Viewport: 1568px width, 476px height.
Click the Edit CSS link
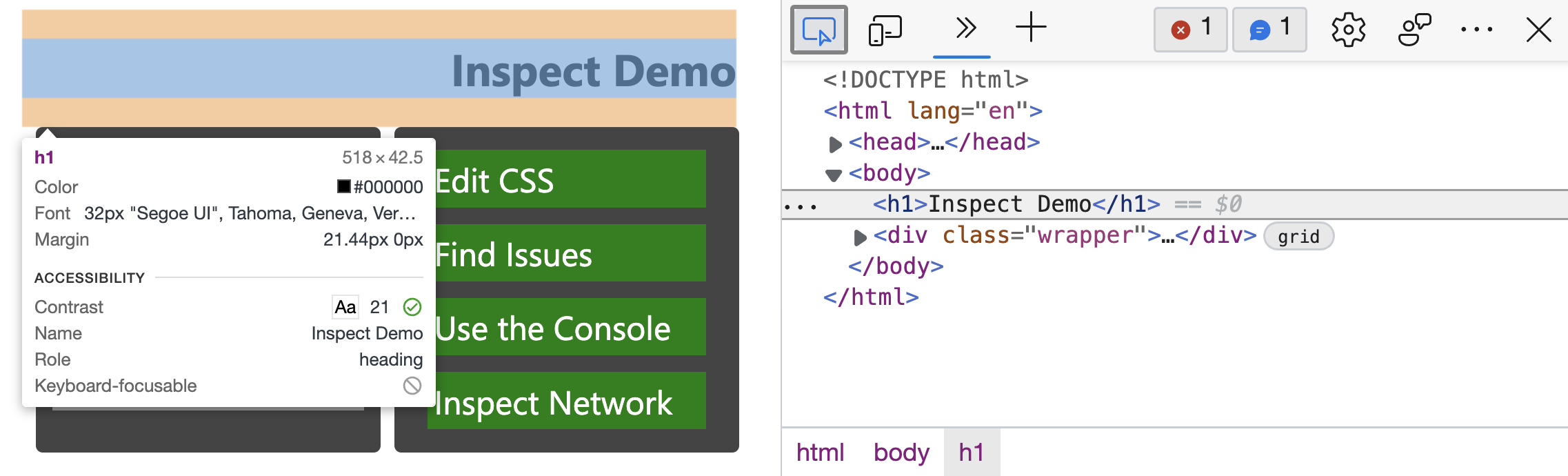(x=570, y=179)
